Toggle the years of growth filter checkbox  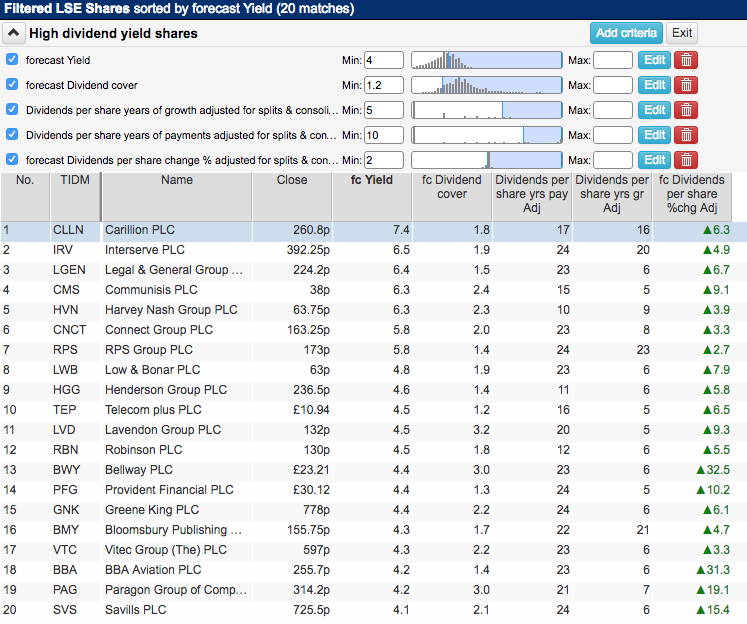12,110
